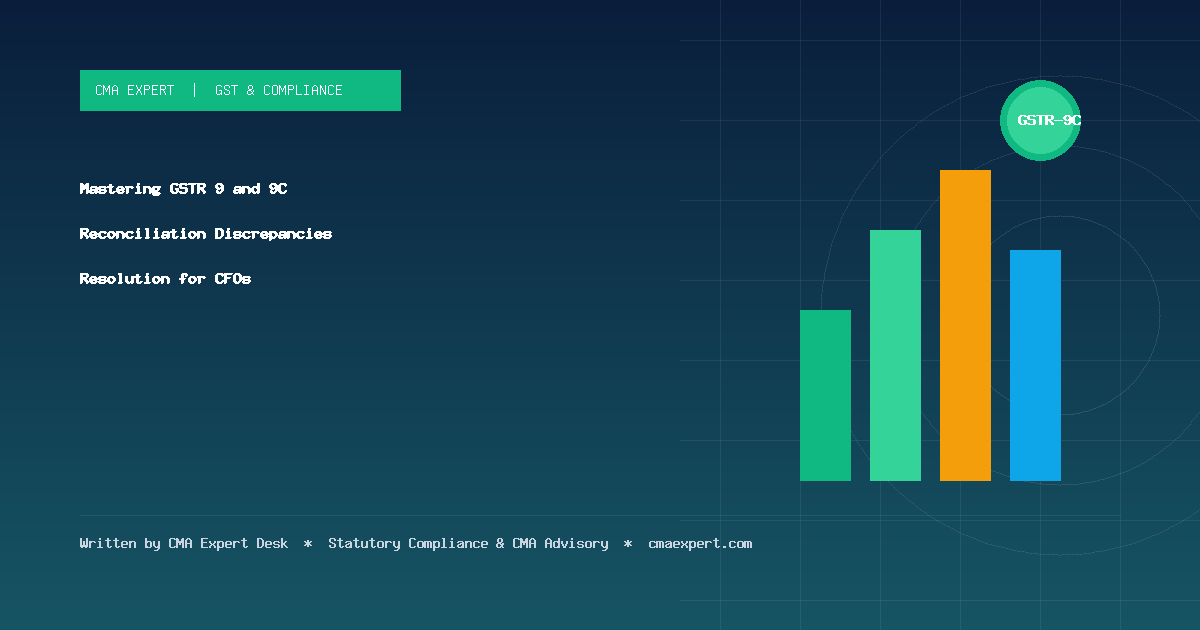Click 'Written by CMA Expert Desk' byline

[184, 544]
